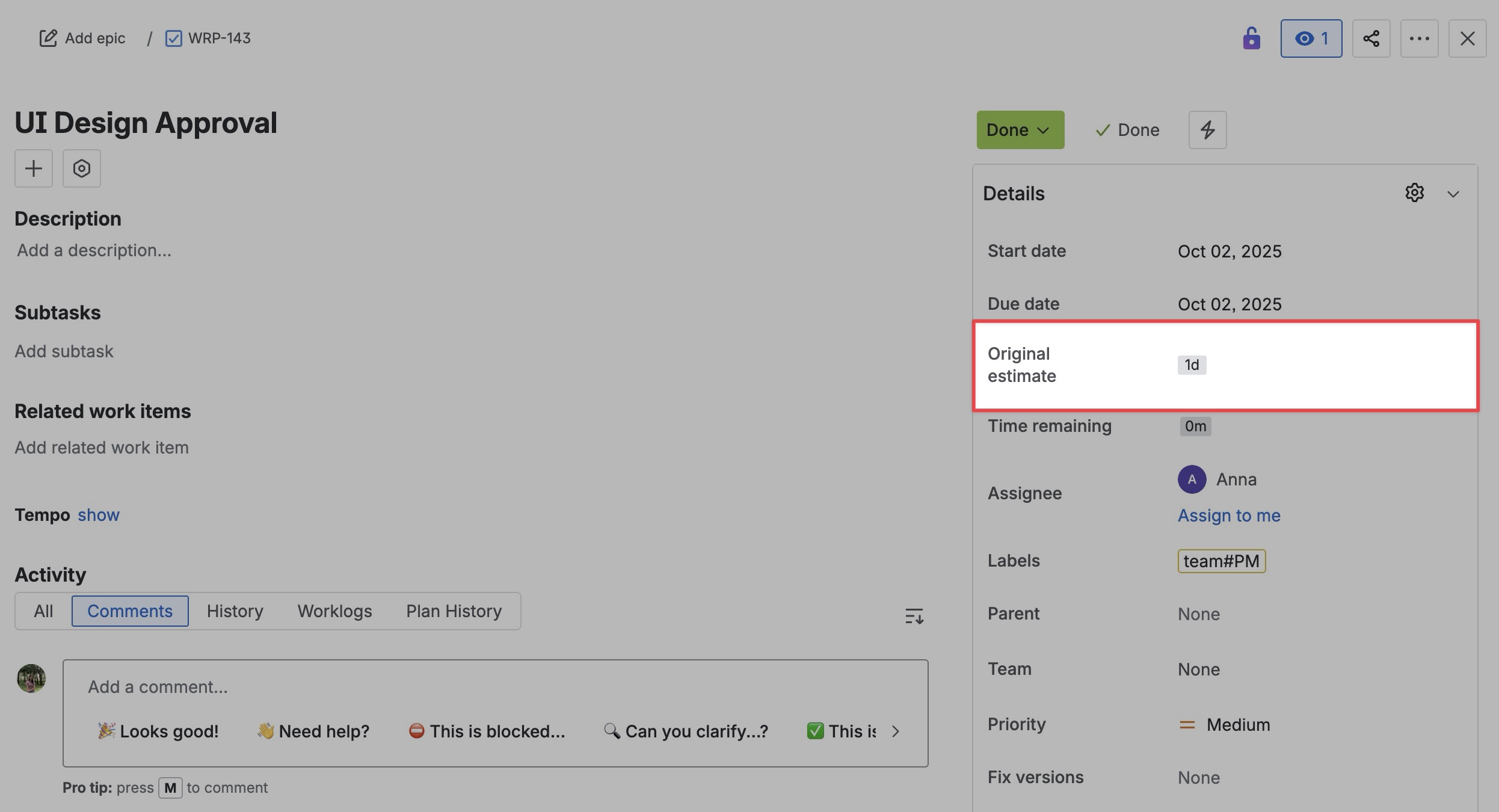Click the lock restriction icon

click(1251, 38)
